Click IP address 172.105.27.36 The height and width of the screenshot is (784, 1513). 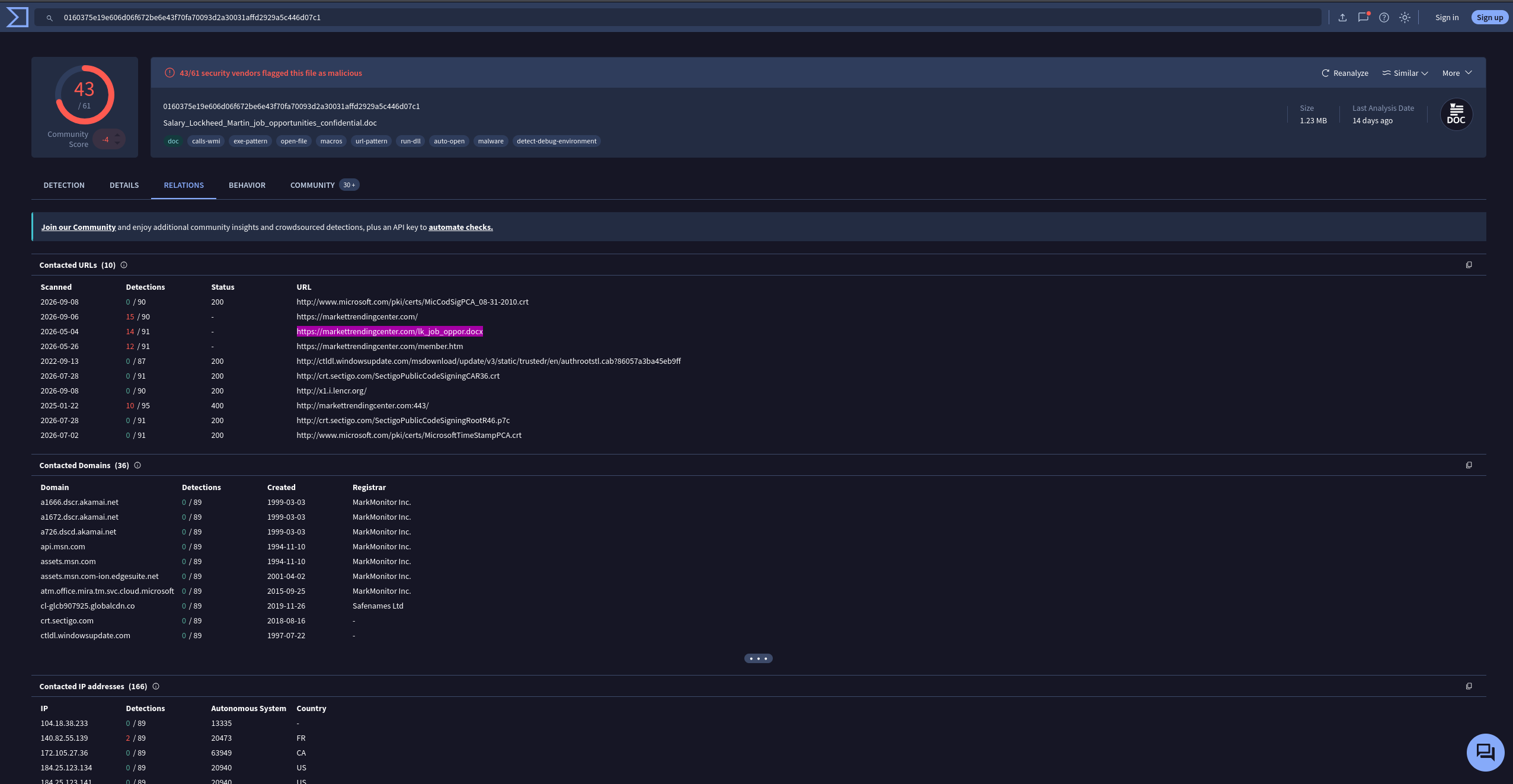tap(64, 753)
